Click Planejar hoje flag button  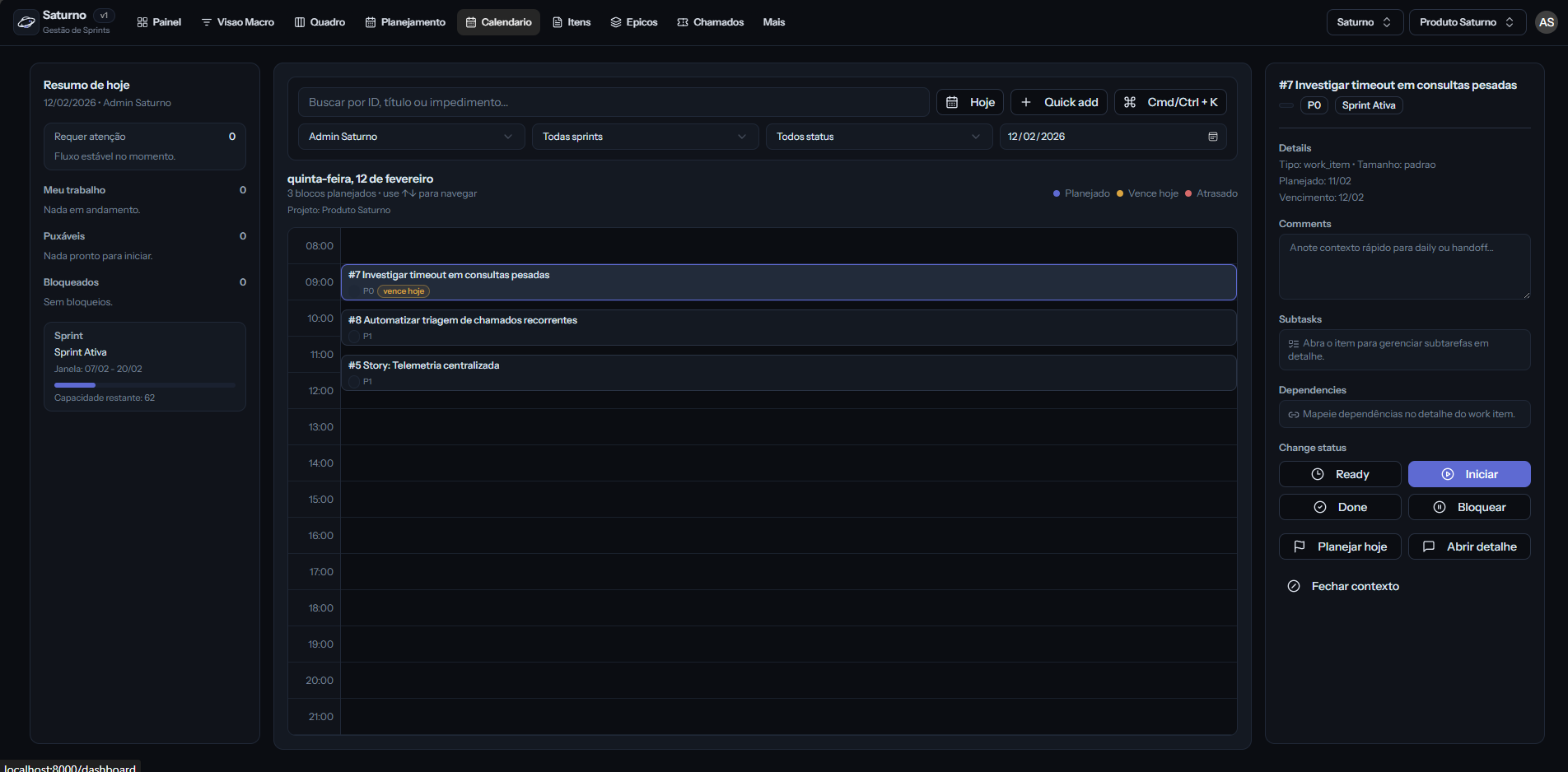(1339, 546)
